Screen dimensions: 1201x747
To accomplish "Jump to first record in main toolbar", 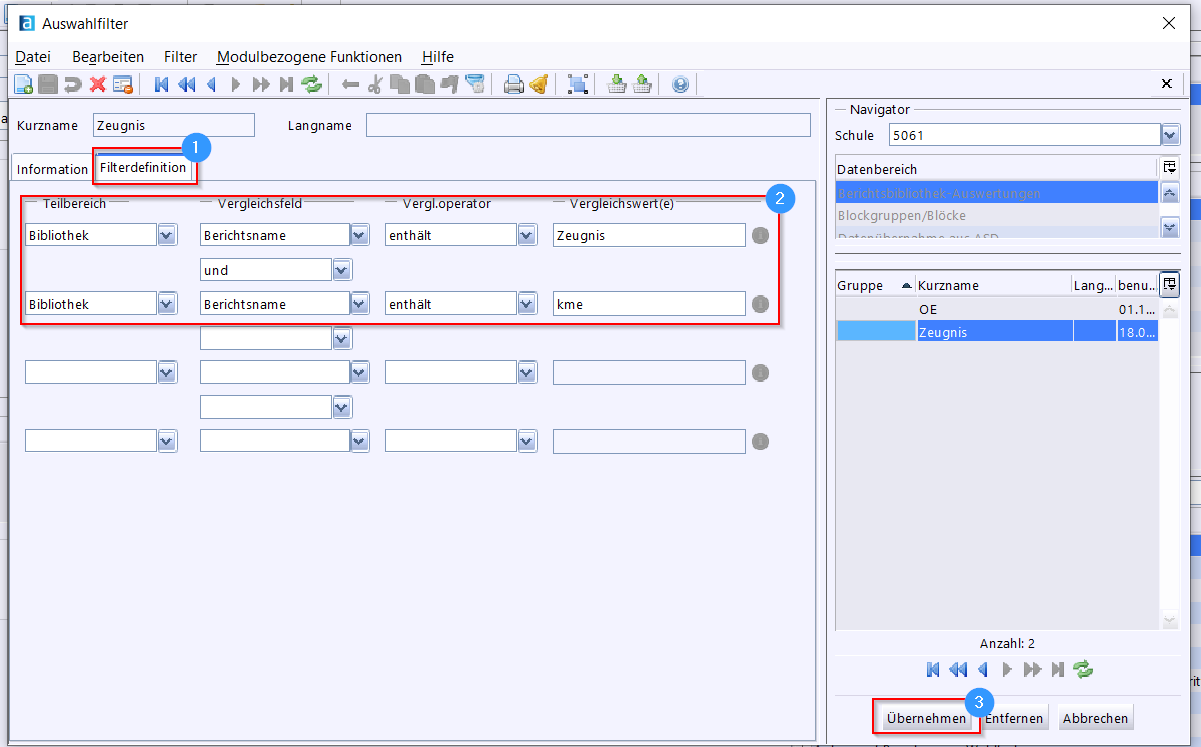I will (x=161, y=85).
